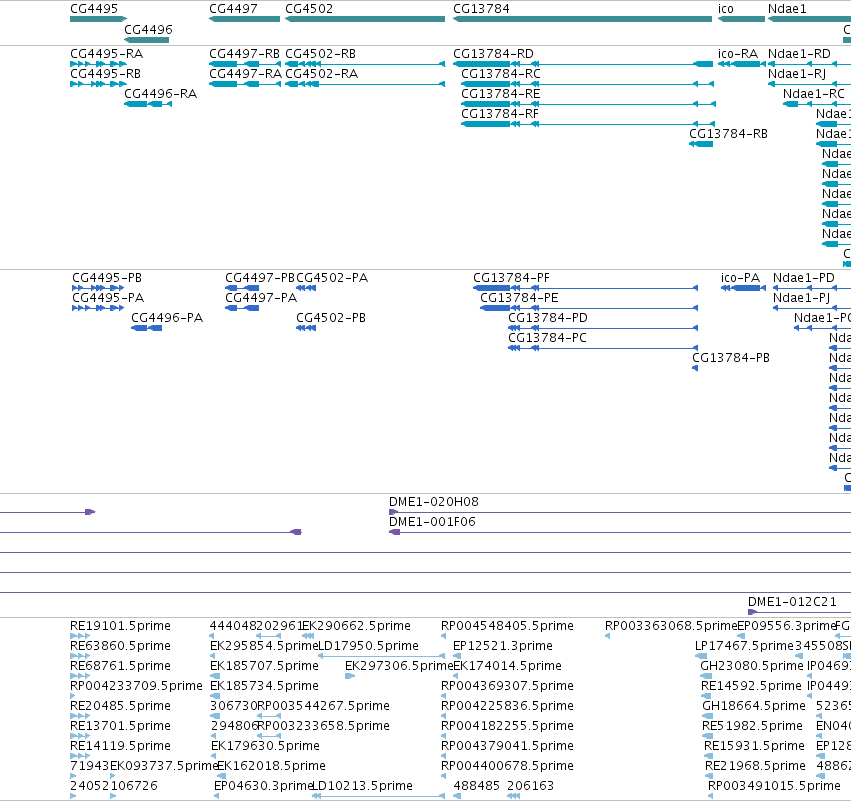Select BAC clone label DME1-012C21

pyautogui.click(x=792, y=601)
